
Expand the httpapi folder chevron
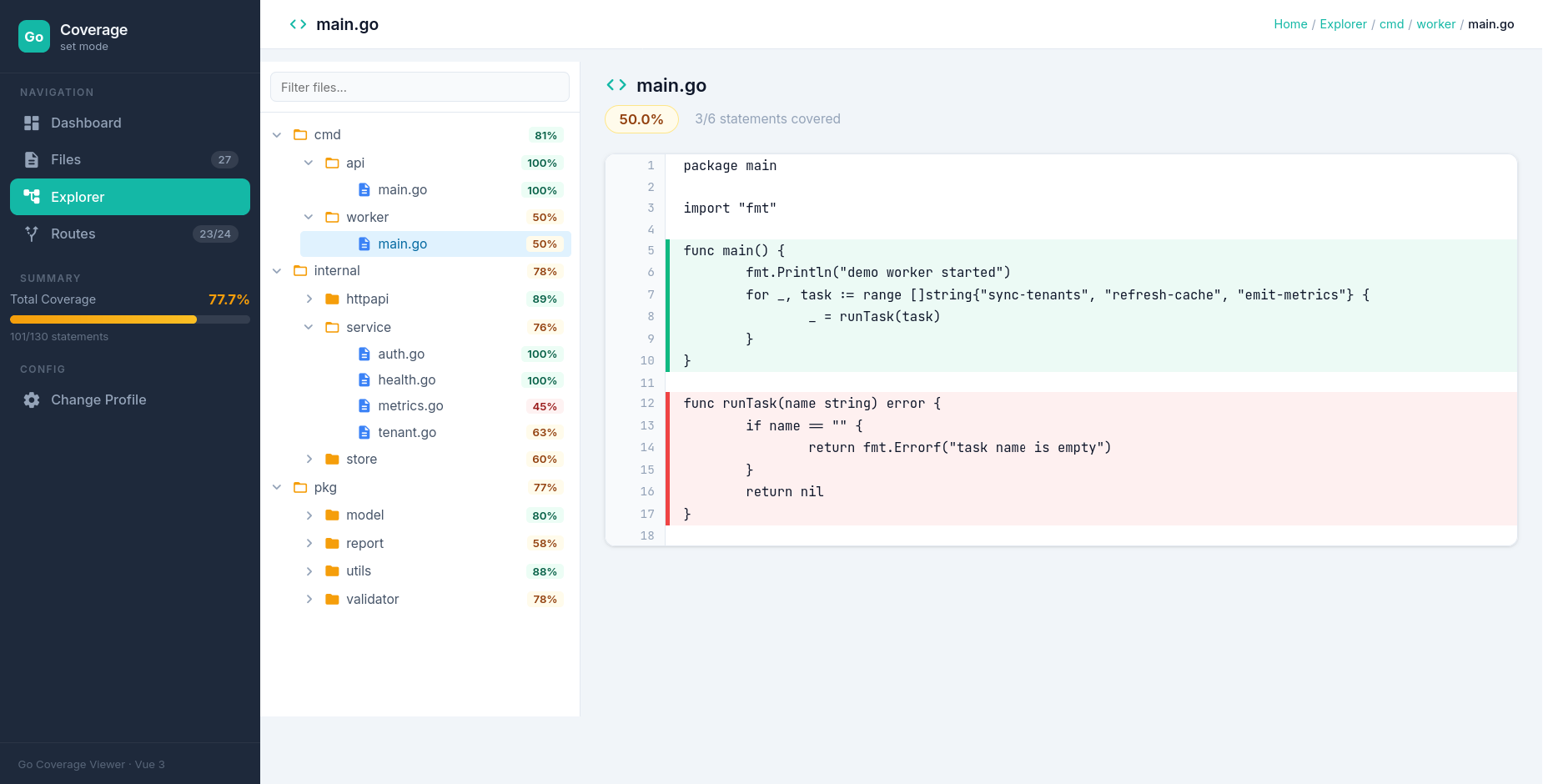pyautogui.click(x=309, y=299)
